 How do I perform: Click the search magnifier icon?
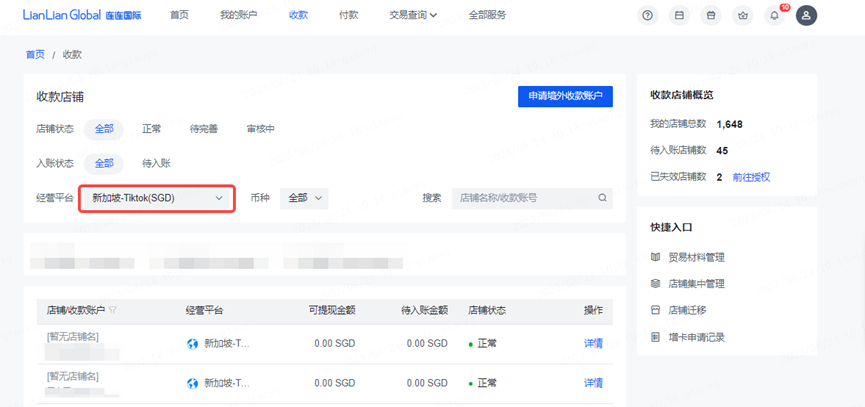(x=602, y=198)
